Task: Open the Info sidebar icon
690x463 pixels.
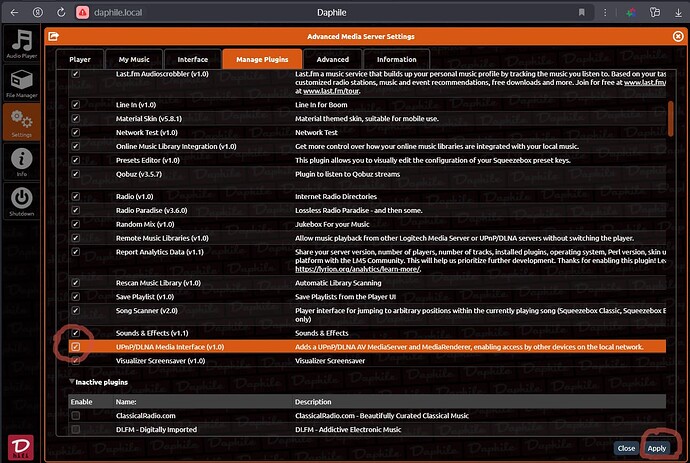Action: pos(21,162)
